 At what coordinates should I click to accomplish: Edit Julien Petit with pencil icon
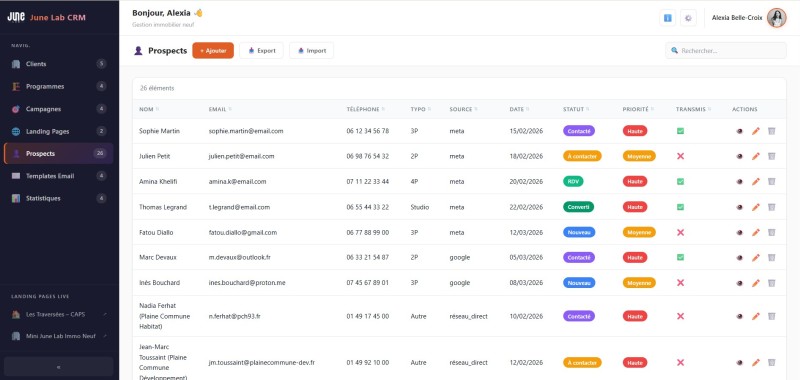tap(756, 156)
